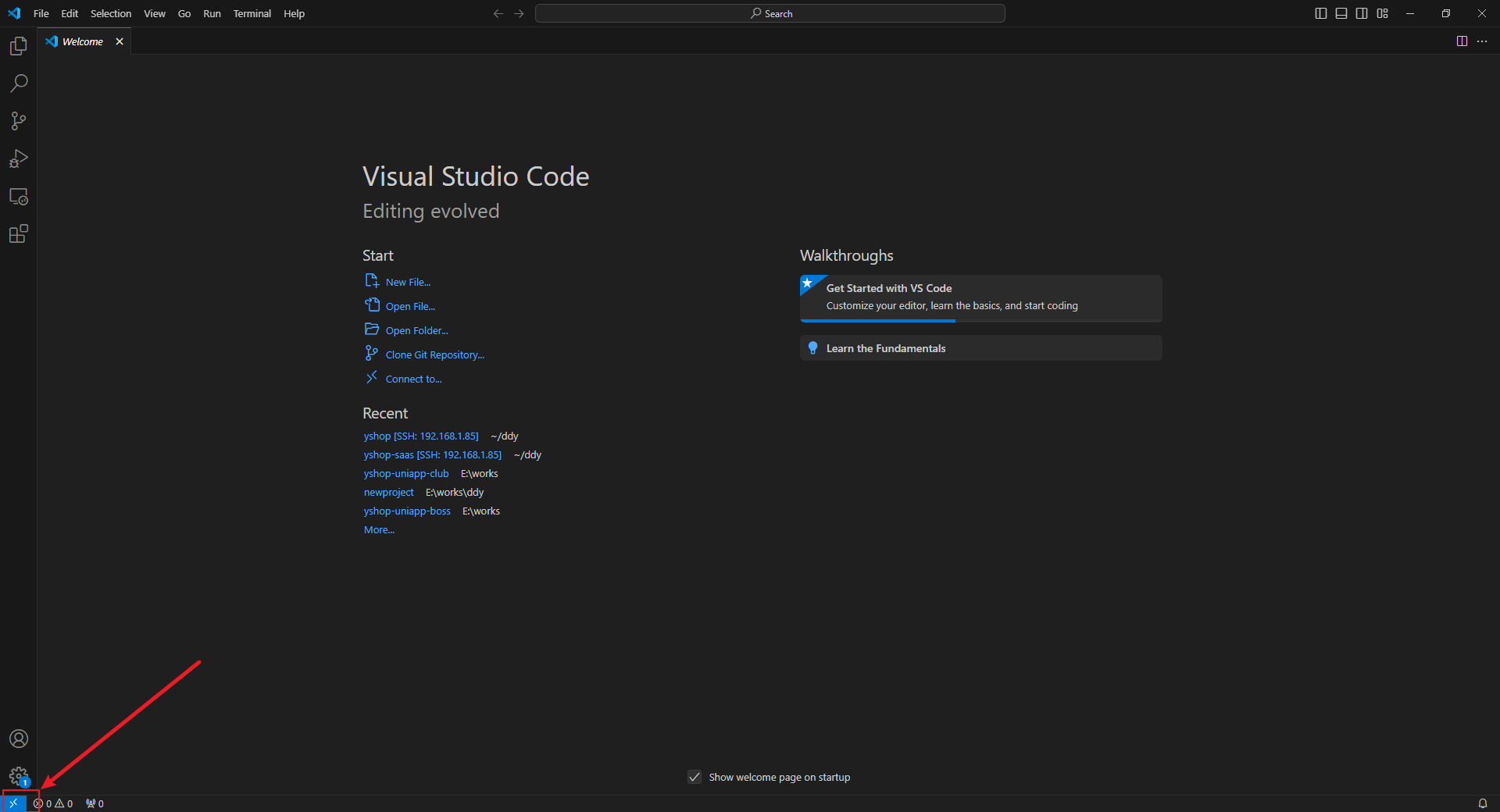Go forward with the right arrow
This screenshot has width=1500, height=812.
tap(519, 13)
